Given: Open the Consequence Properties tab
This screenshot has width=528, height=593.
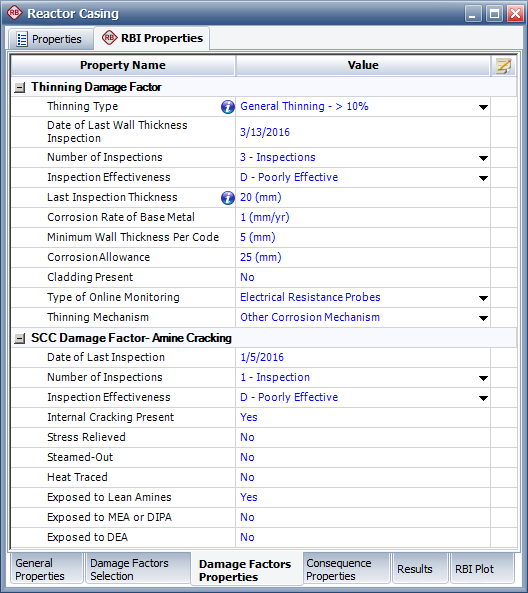Looking at the screenshot, I should 346,569.
